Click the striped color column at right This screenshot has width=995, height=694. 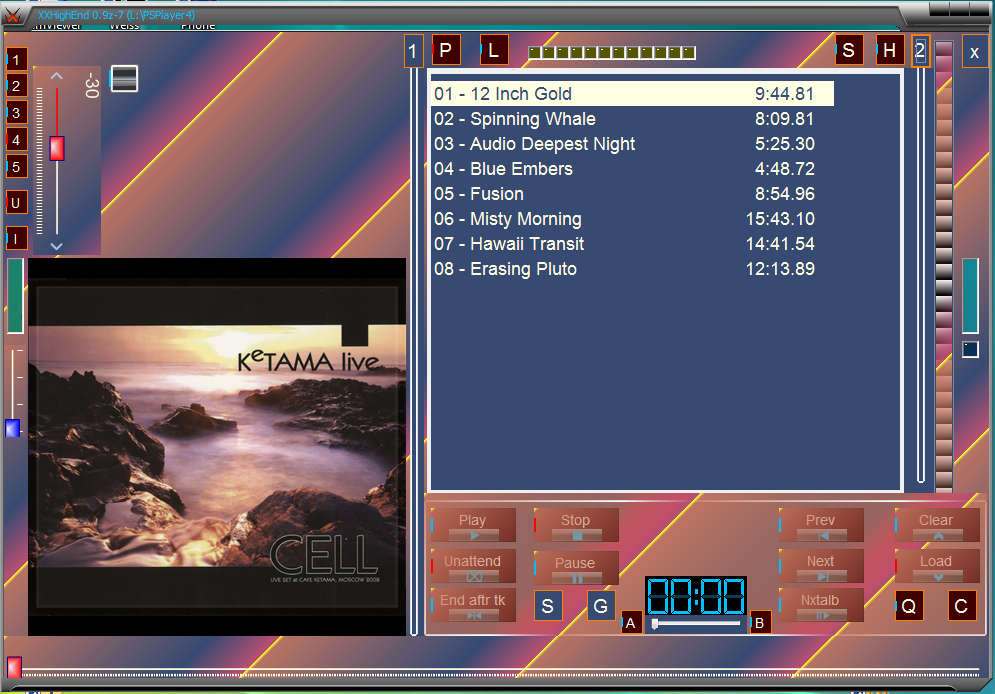944,266
